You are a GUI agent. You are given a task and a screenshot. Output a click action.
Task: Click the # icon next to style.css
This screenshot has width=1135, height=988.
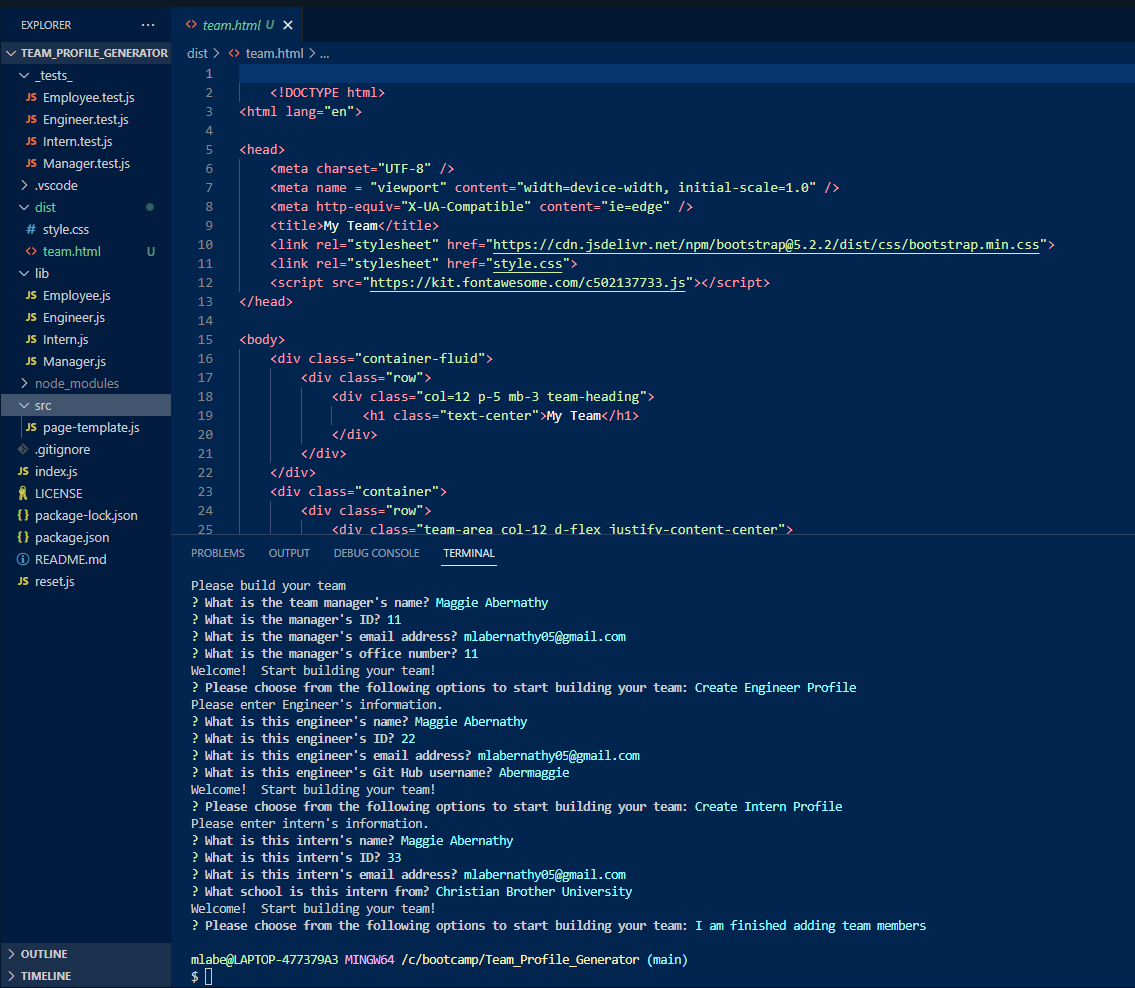click(32, 229)
